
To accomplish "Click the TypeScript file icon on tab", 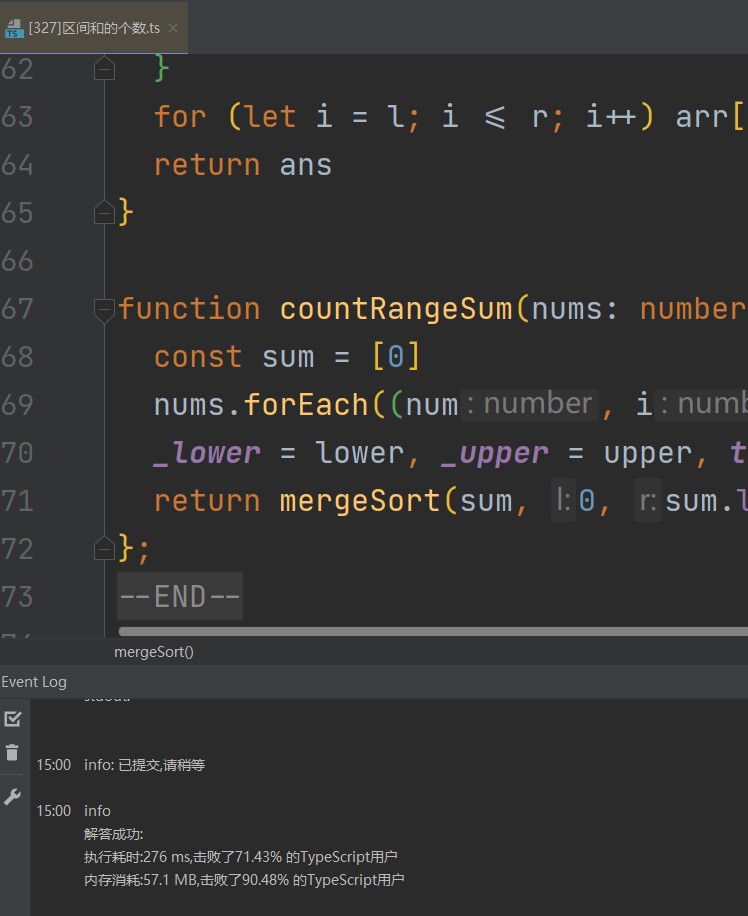I will [x=14, y=29].
